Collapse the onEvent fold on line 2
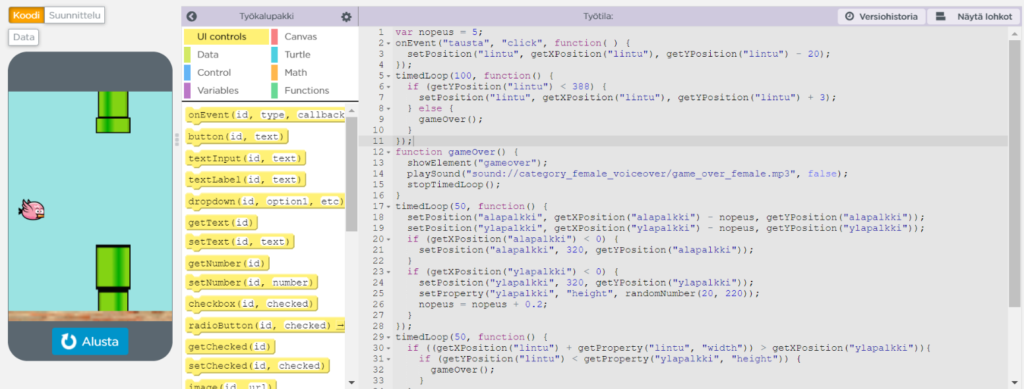This screenshot has height=389, width=1024. pyautogui.click(x=389, y=43)
